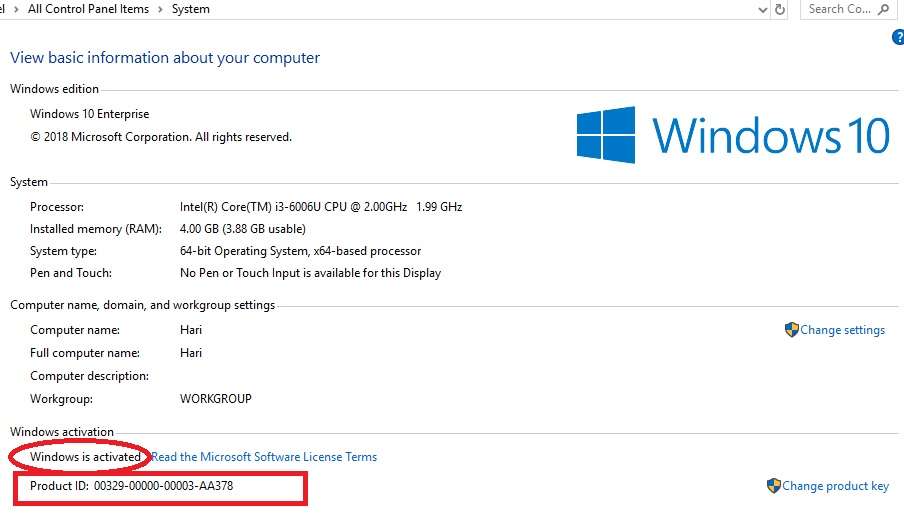Open the address bar history dropdown arrow
The height and width of the screenshot is (524, 904).
[762, 10]
